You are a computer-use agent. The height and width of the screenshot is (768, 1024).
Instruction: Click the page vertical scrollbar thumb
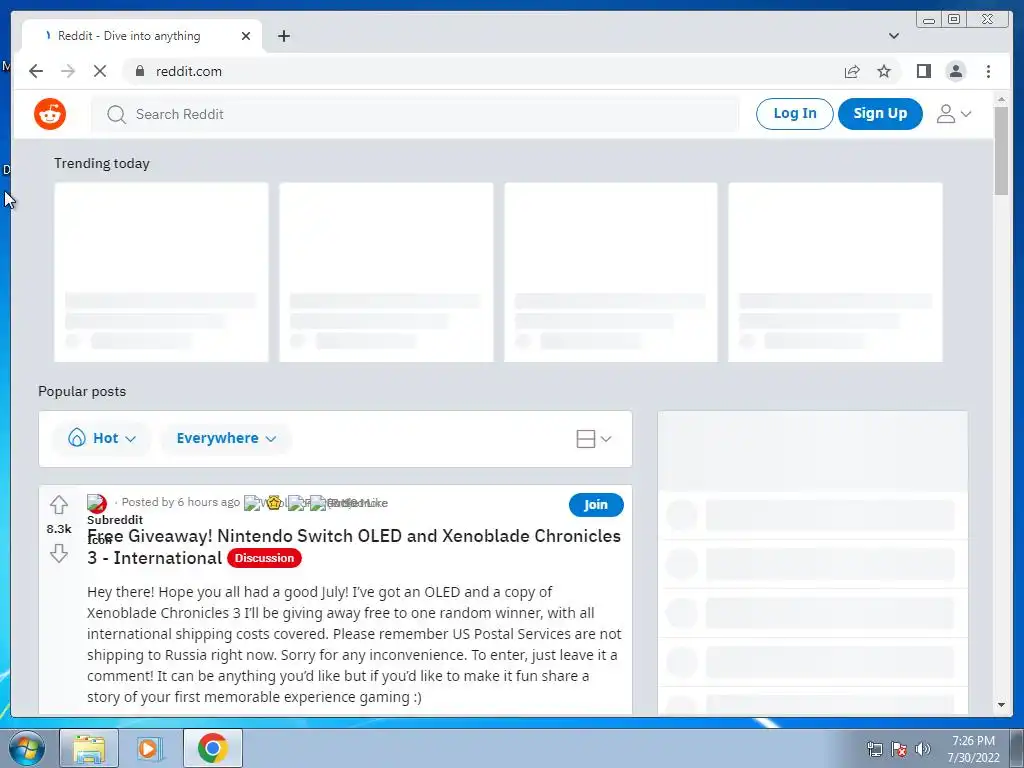click(x=1001, y=150)
